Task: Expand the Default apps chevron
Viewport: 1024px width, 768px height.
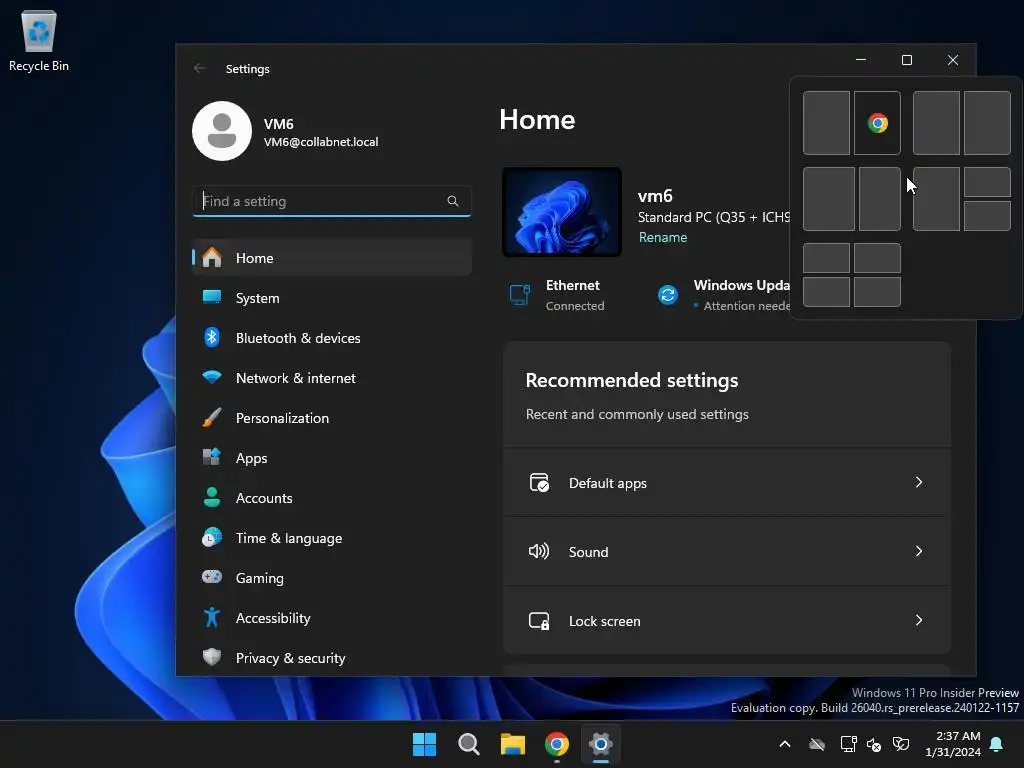Action: [919, 482]
